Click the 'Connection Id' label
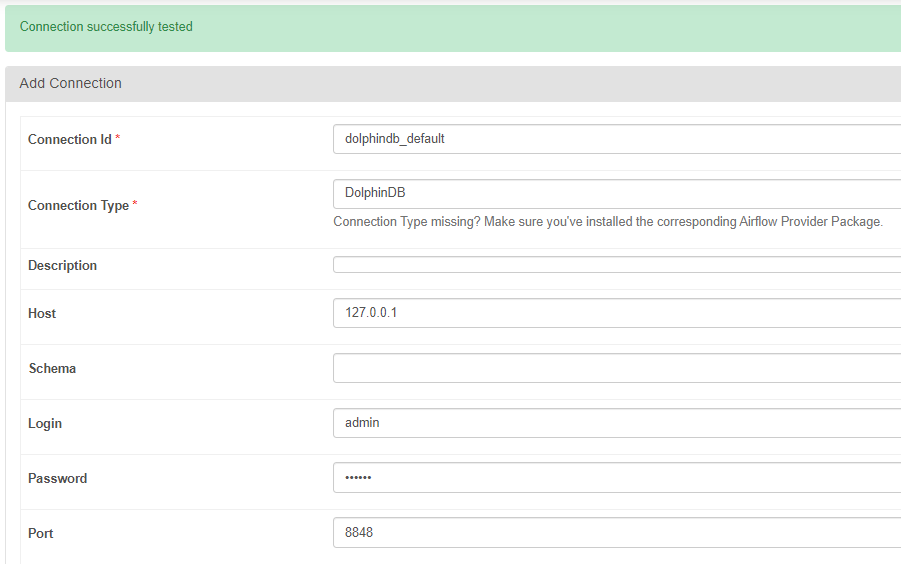The image size is (901, 564). tap(70, 140)
